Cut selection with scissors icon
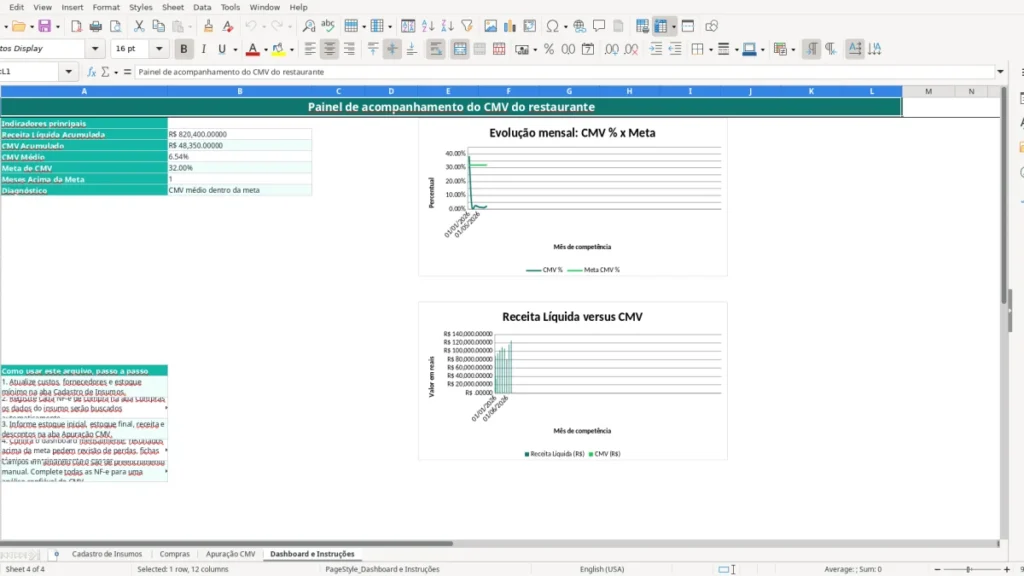This screenshot has width=1024, height=576. 139,26
